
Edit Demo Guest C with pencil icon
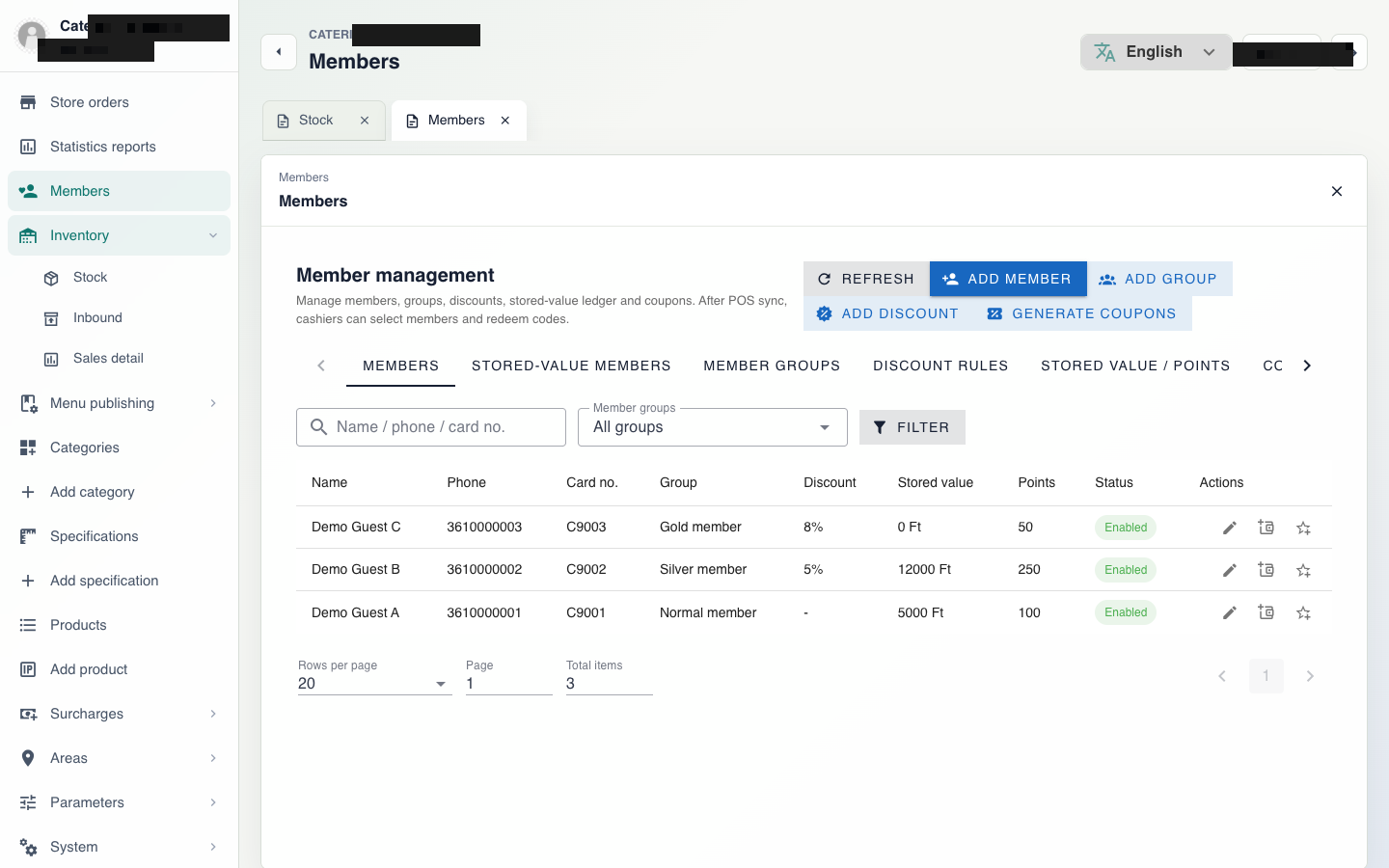(x=1229, y=528)
